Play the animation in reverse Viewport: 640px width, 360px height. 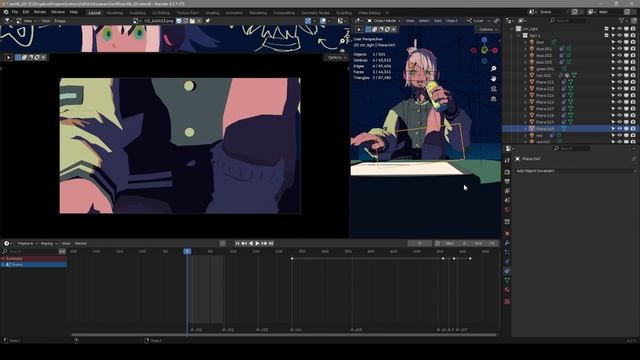251,243
